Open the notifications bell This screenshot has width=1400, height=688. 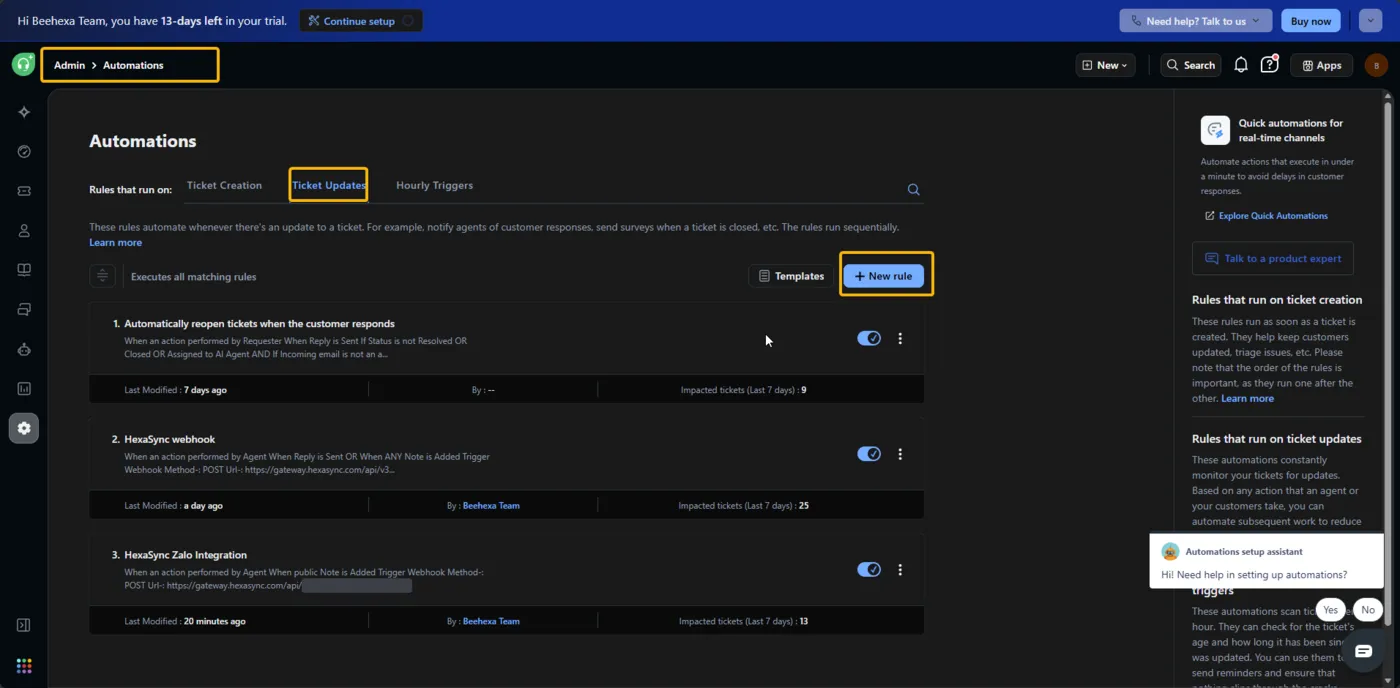(1241, 65)
